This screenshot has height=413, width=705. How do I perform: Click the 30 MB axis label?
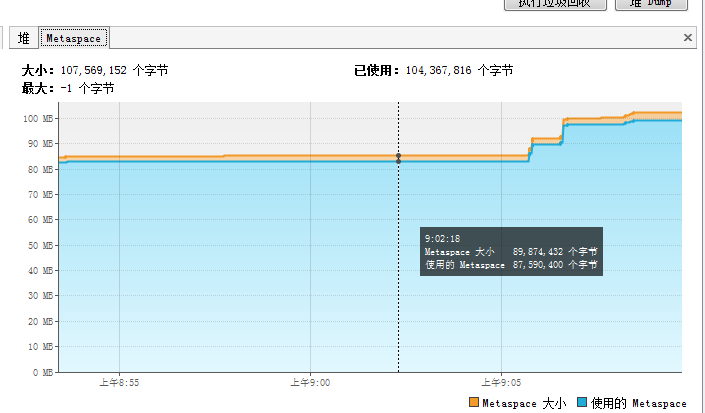click(40, 296)
